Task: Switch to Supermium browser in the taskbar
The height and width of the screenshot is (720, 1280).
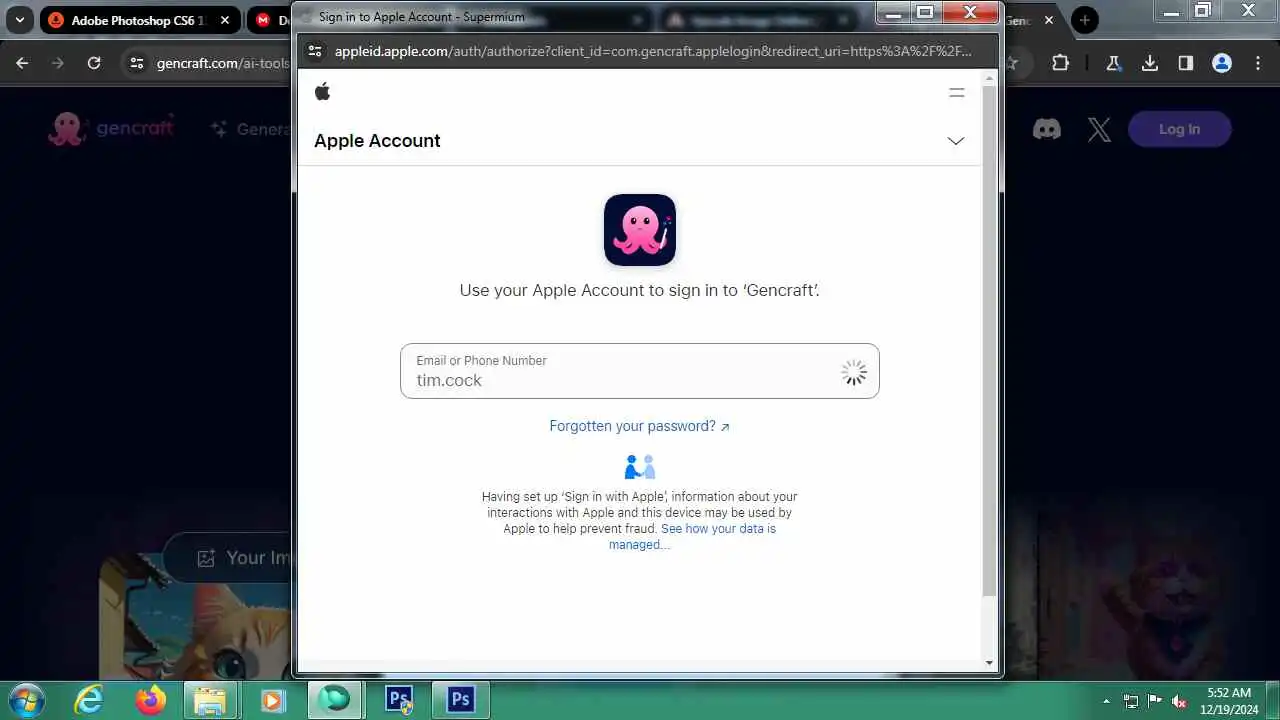Action: 334,699
